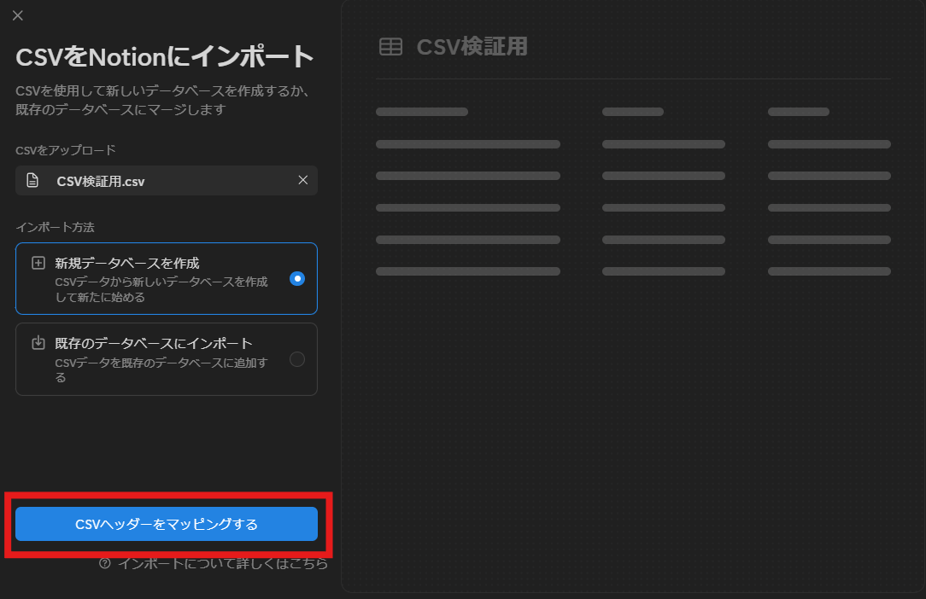Image resolution: width=926 pixels, height=599 pixels.
Task: Click the 新規データベースを作成 option title
Action: coord(127,263)
